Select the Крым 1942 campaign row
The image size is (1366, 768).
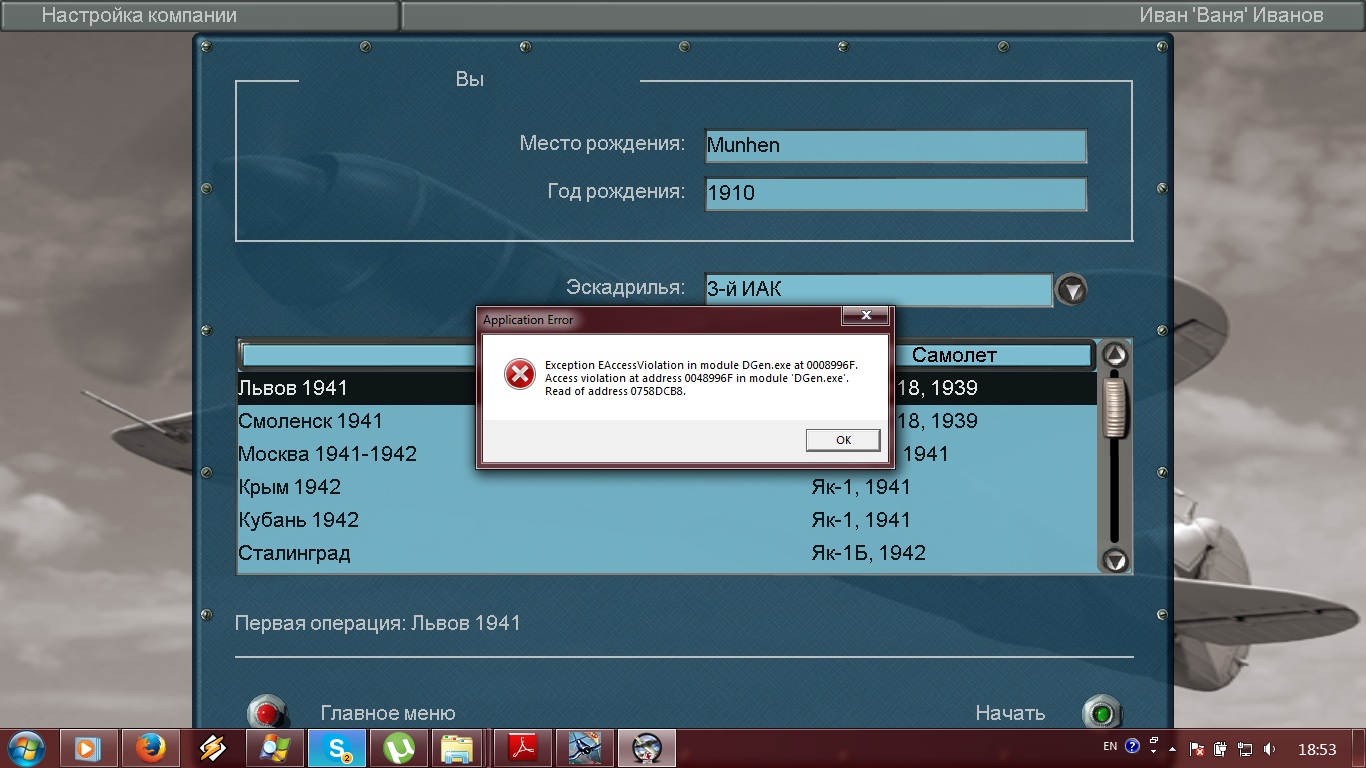[x=668, y=487]
